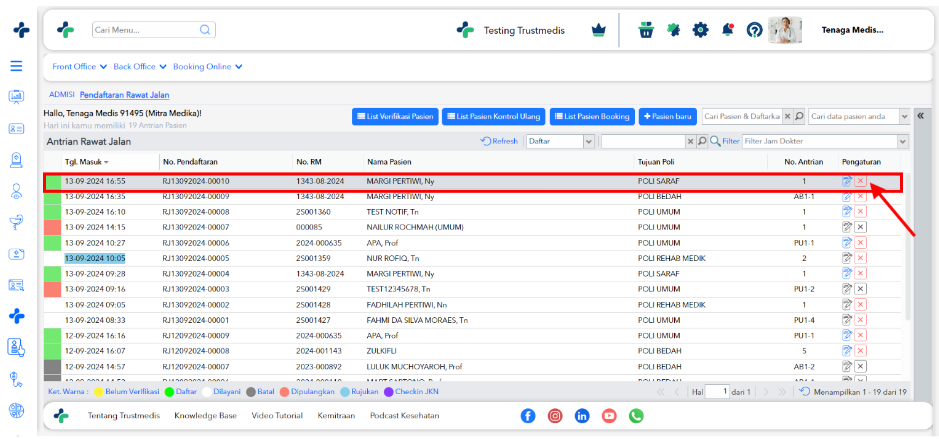Viewport: 939px width, 439px height.
Task: Expand the Booking Online menu
Action: (x=208, y=66)
